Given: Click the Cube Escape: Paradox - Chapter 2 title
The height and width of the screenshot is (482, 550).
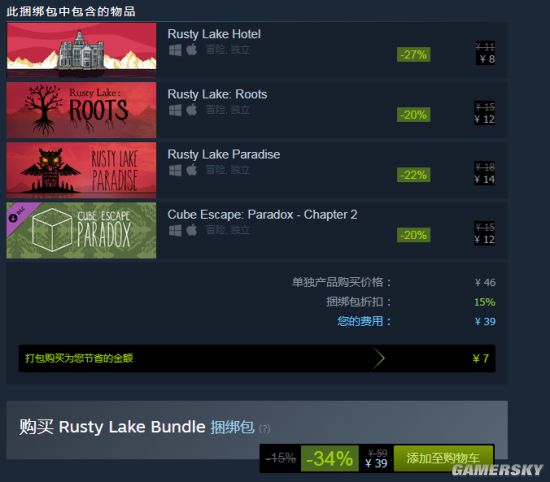Looking at the screenshot, I should [x=262, y=214].
